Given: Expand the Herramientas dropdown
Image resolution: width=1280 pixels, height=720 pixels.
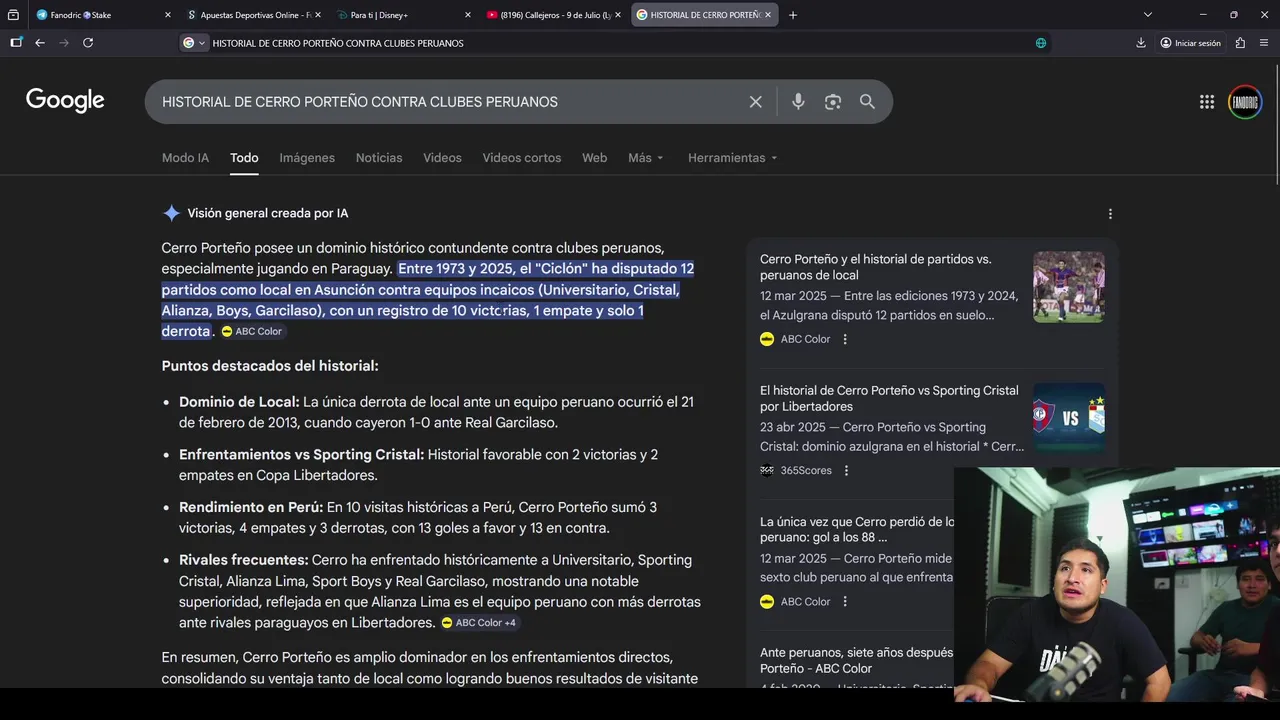Looking at the screenshot, I should coord(733,158).
